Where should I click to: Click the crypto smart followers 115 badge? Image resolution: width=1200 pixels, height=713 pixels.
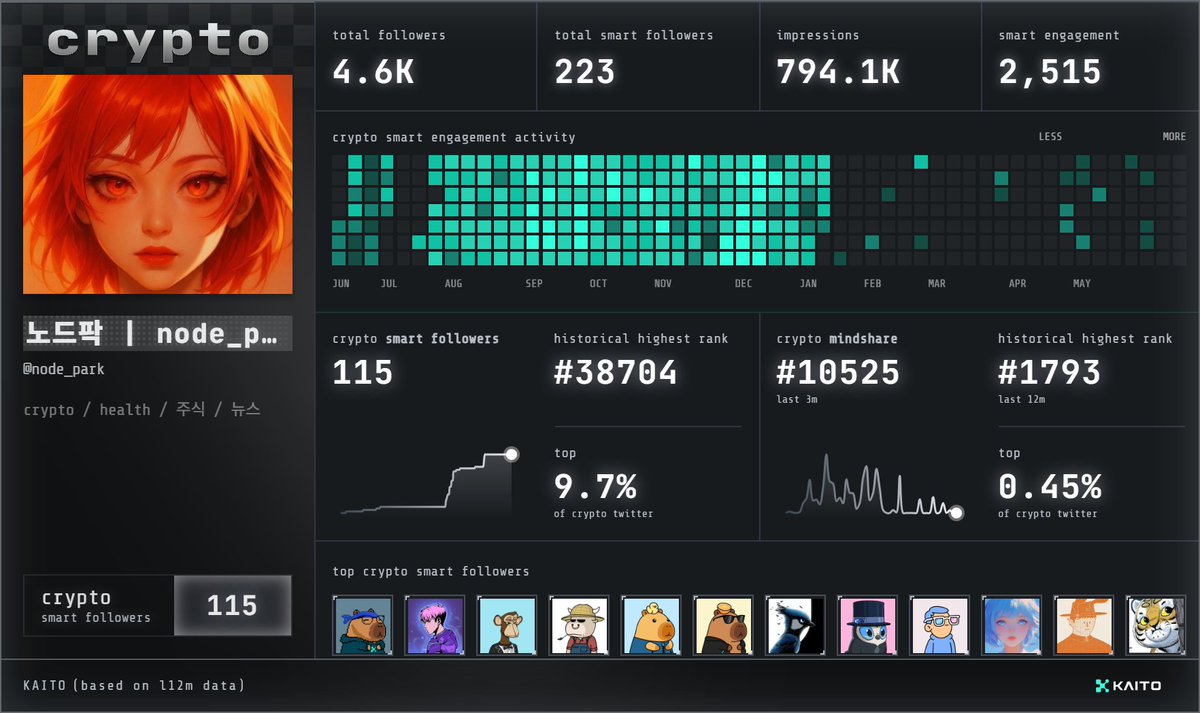click(158, 605)
